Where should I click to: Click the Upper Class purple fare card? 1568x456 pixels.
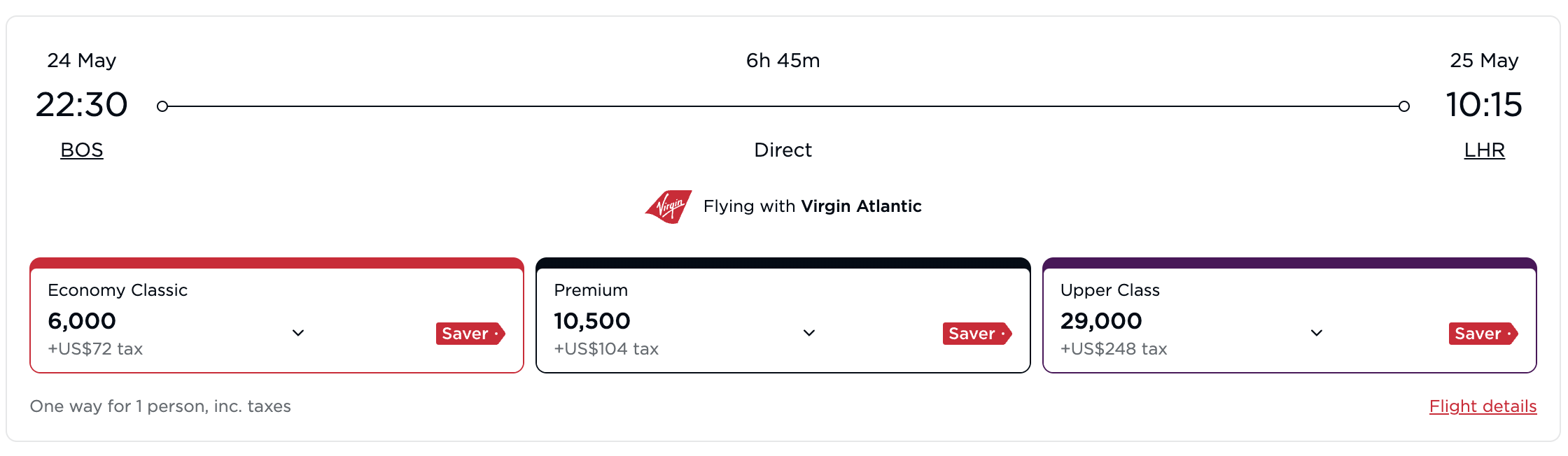pyautogui.click(x=1290, y=316)
